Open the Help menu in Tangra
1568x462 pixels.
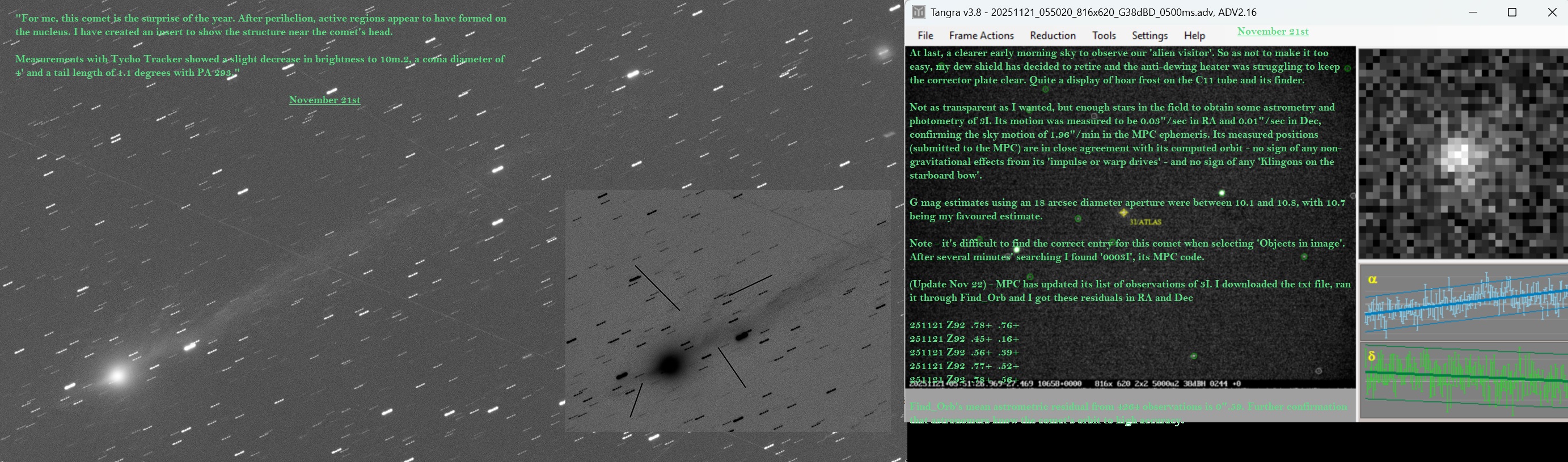[x=1194, y=36]
